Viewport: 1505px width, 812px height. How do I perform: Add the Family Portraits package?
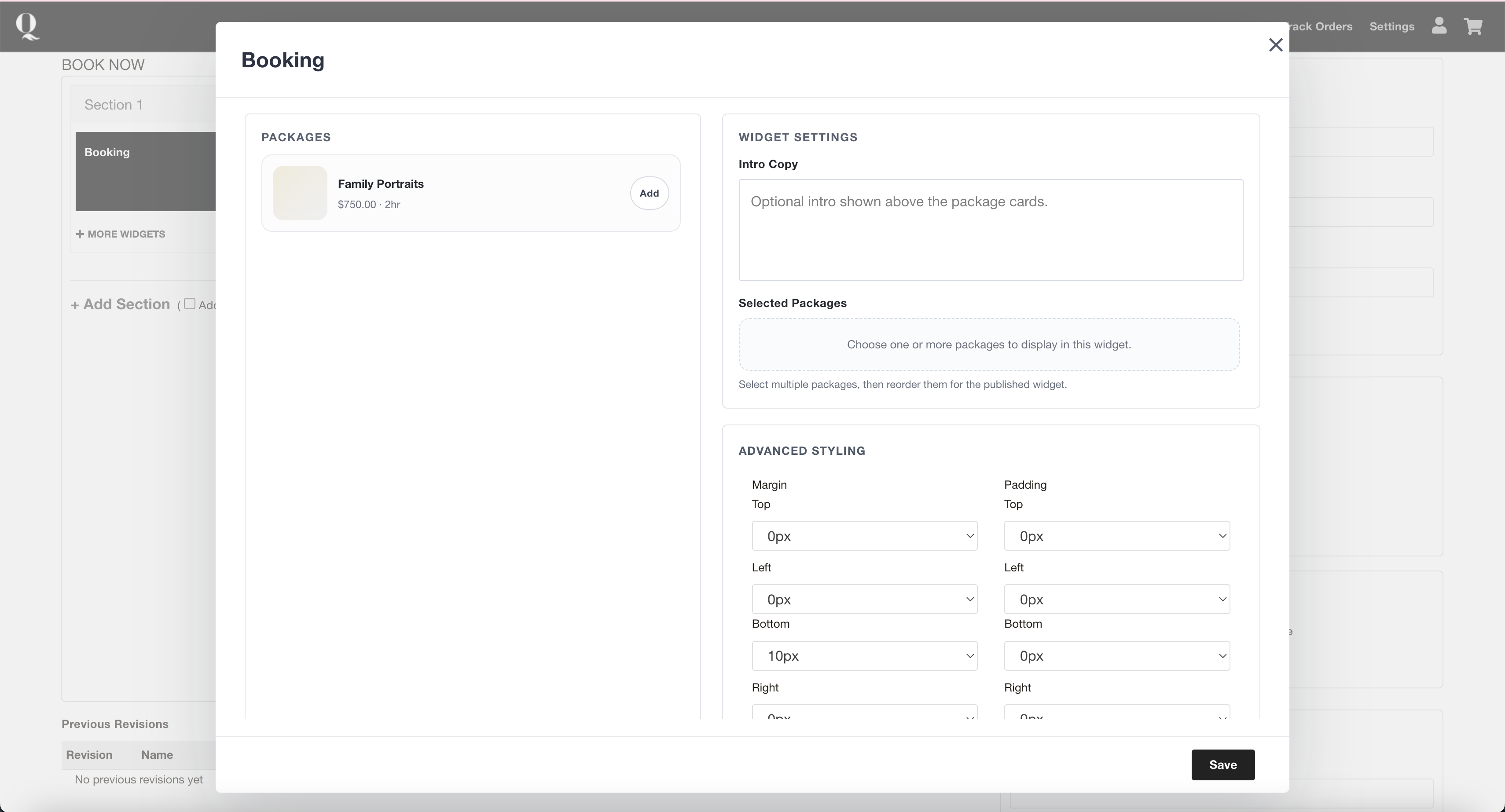point(649,194)
